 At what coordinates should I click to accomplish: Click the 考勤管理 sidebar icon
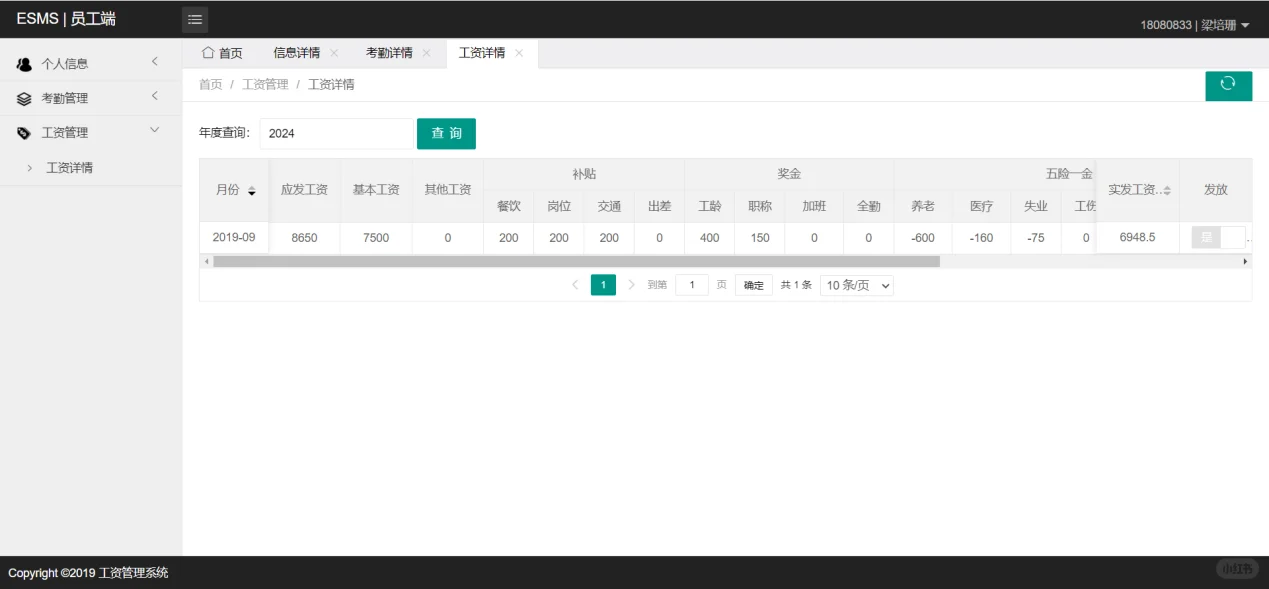coord(23,97)
